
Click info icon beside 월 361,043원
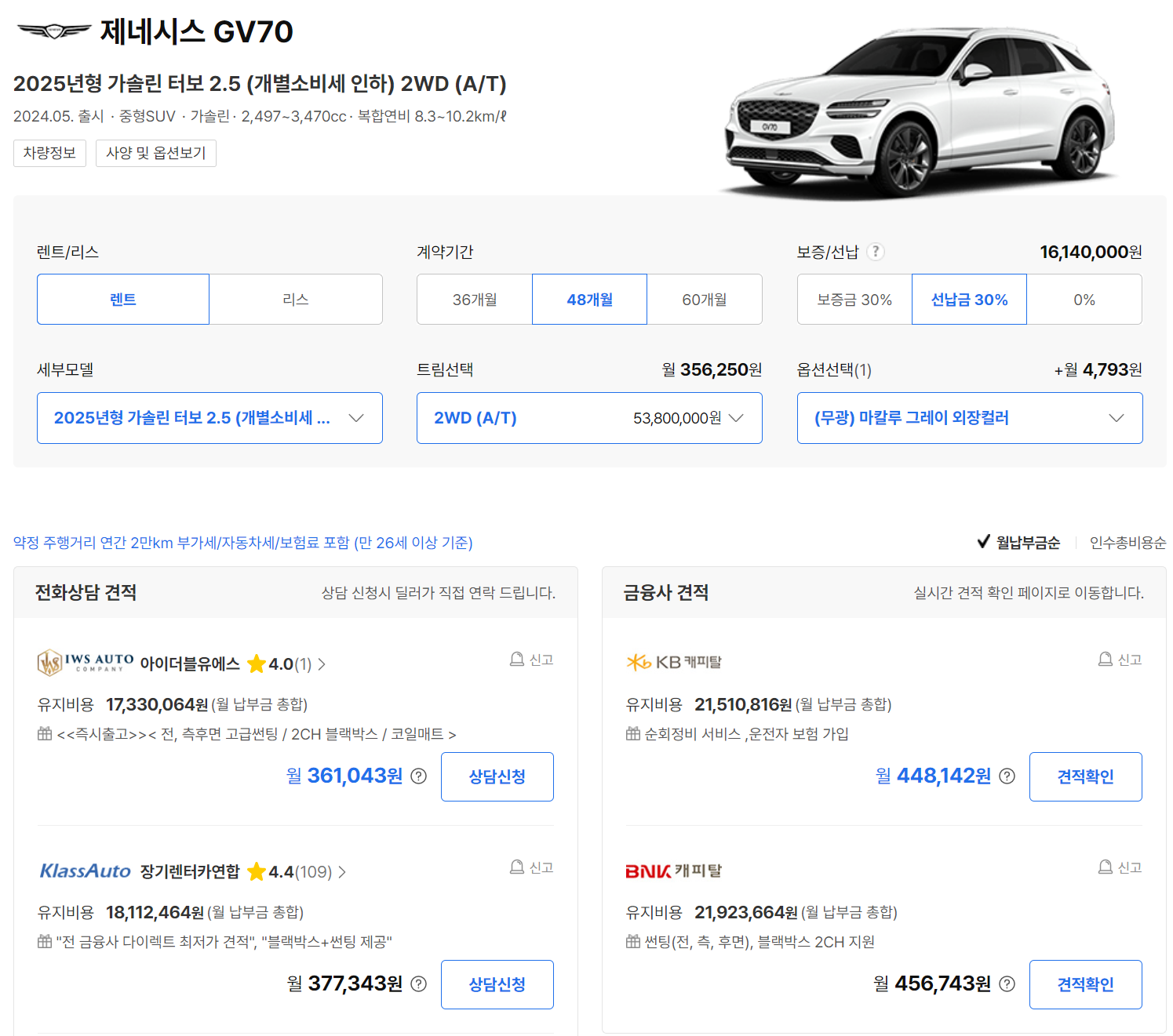click(419, 776)
